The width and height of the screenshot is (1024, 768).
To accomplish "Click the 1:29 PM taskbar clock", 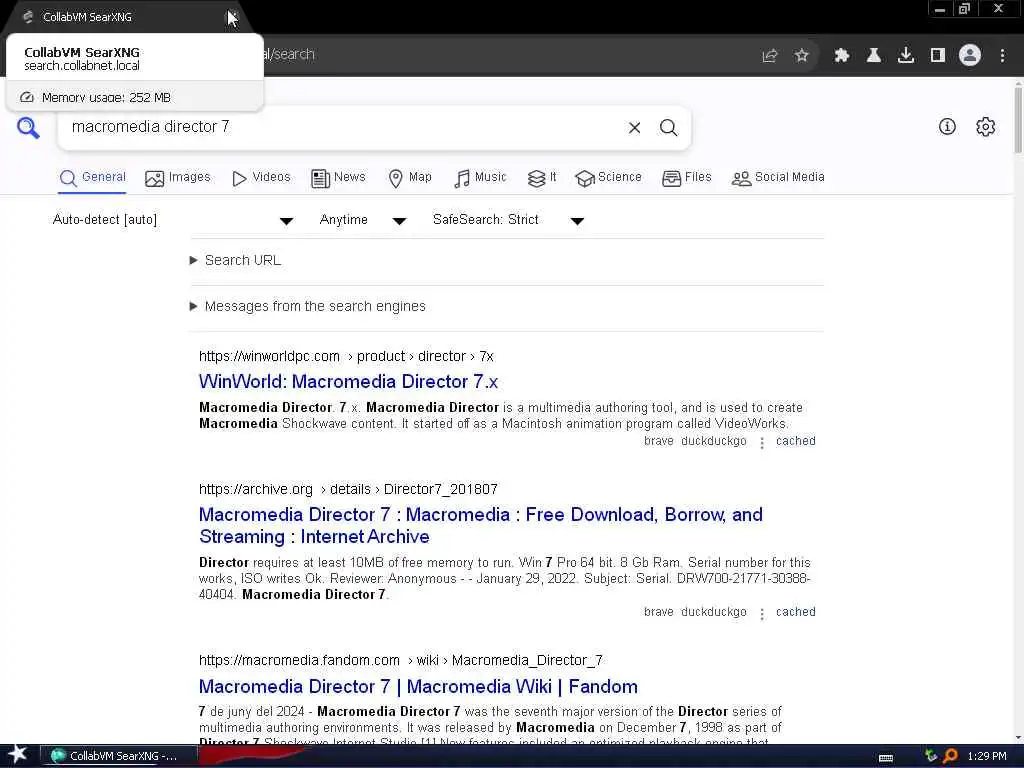I will click(987, 756).
